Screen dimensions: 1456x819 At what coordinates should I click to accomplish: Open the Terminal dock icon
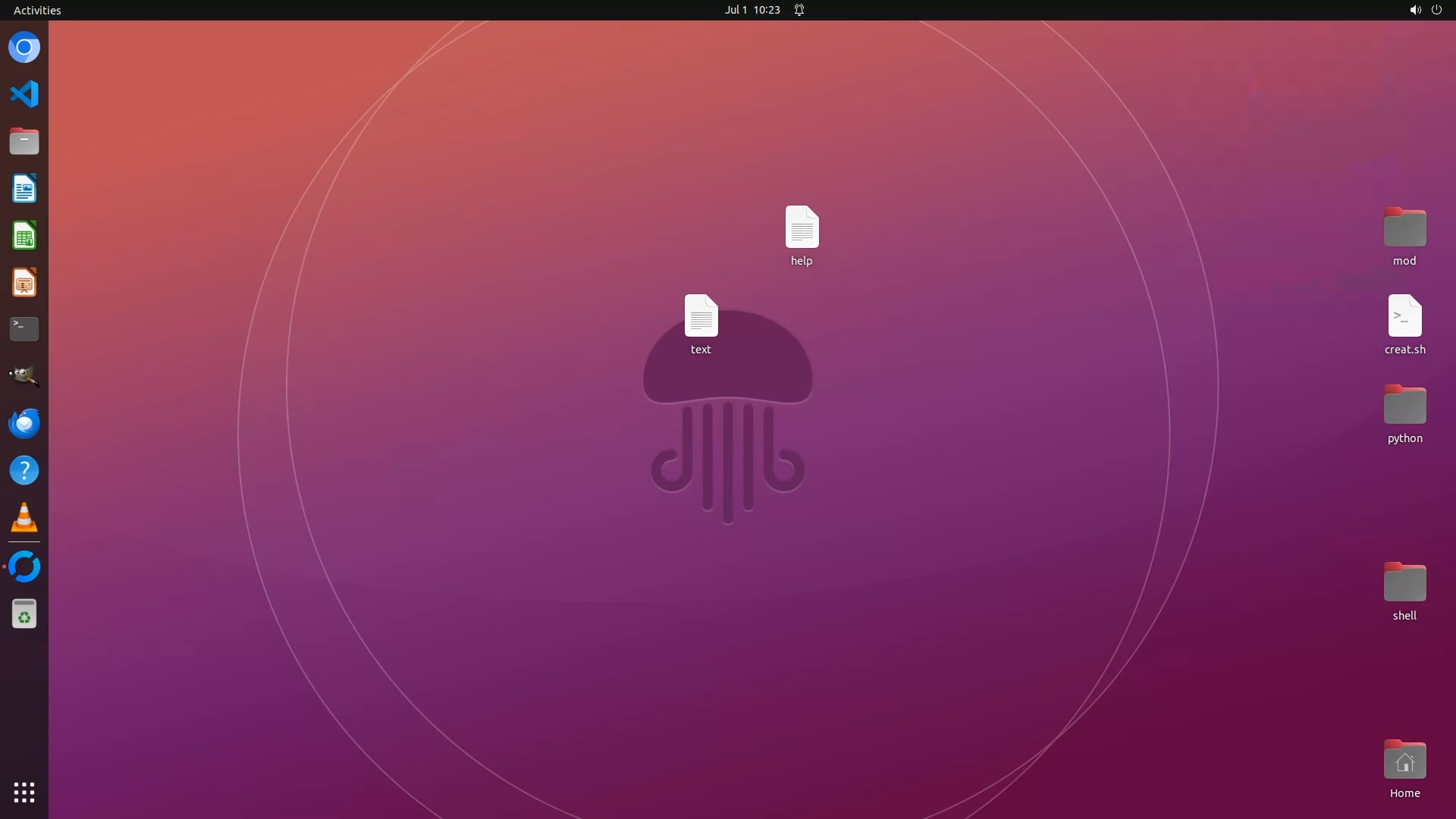(24, 329)
